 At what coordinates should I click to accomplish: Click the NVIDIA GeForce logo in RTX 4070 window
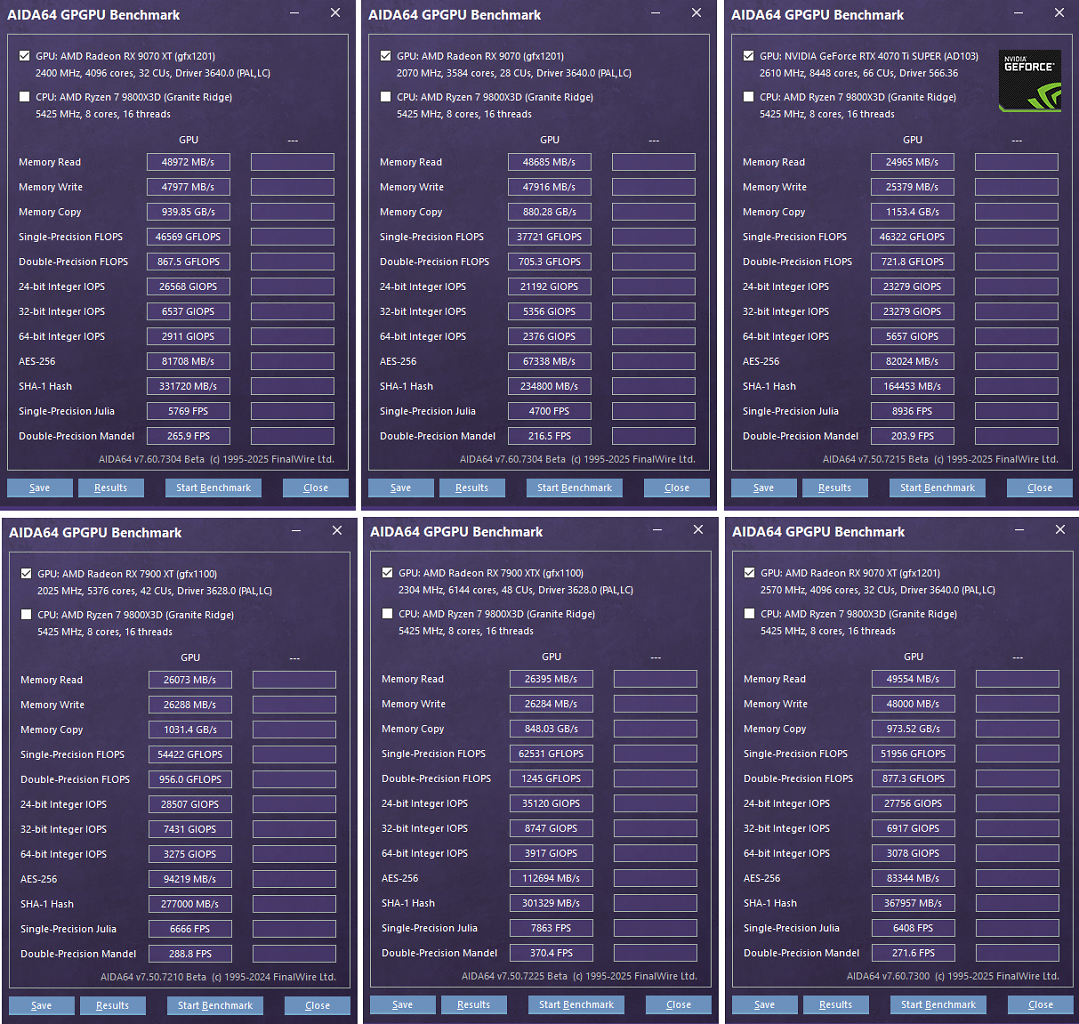1029,81
